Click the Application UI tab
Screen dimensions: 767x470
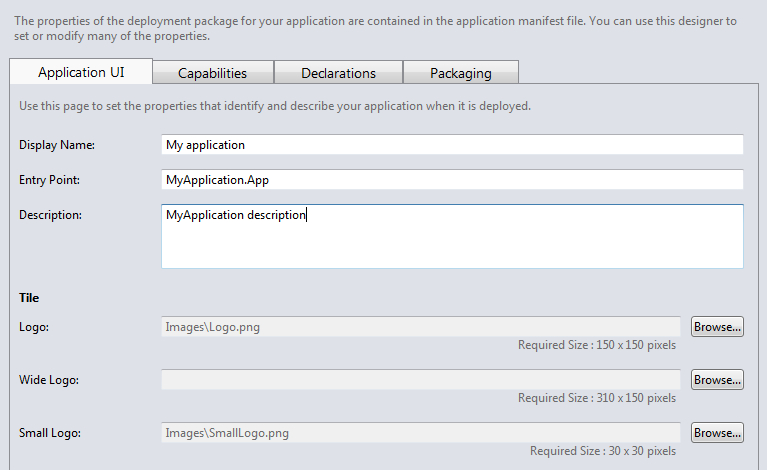[x=81, y=72]
